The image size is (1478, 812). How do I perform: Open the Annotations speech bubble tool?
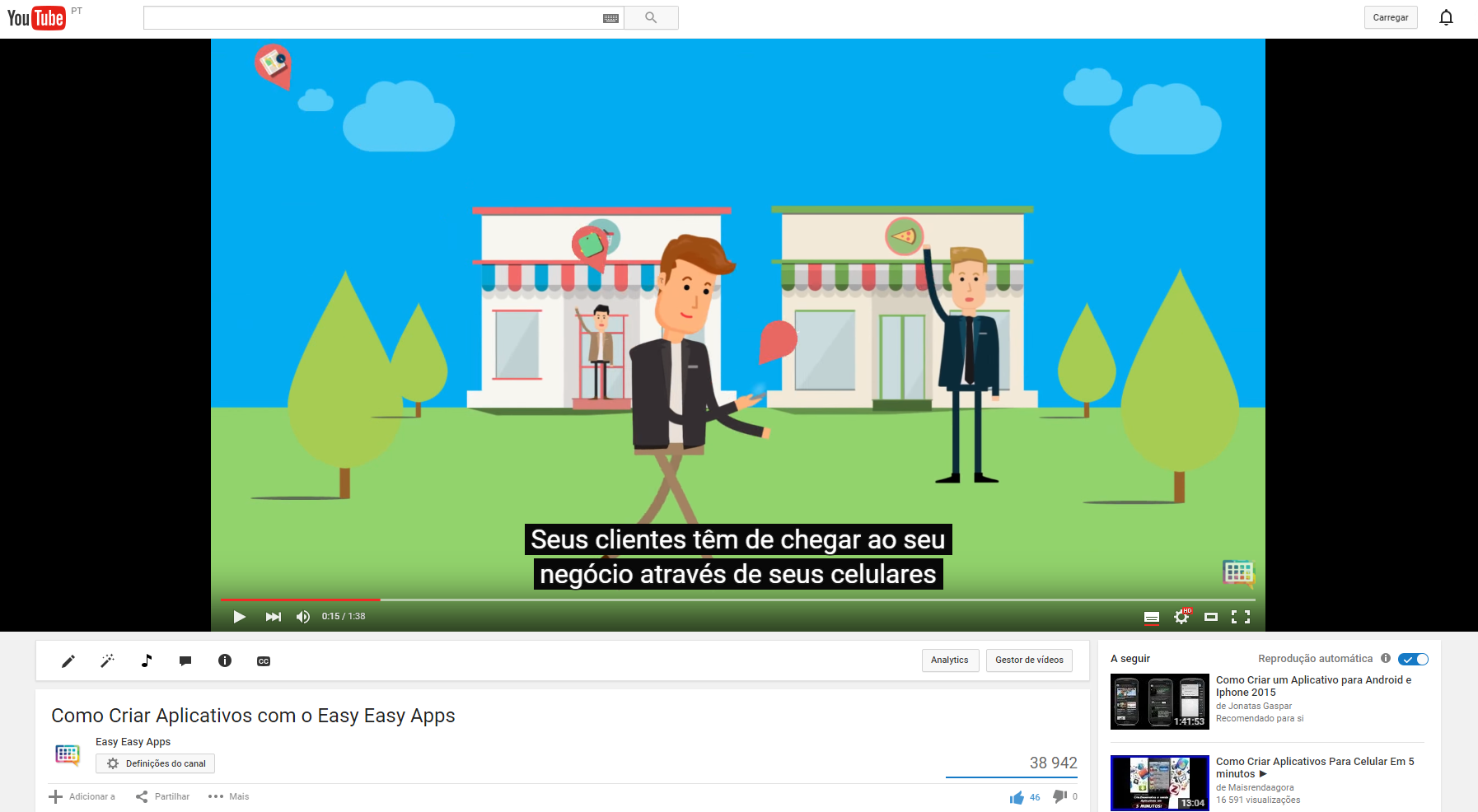[x=185, y=660]
